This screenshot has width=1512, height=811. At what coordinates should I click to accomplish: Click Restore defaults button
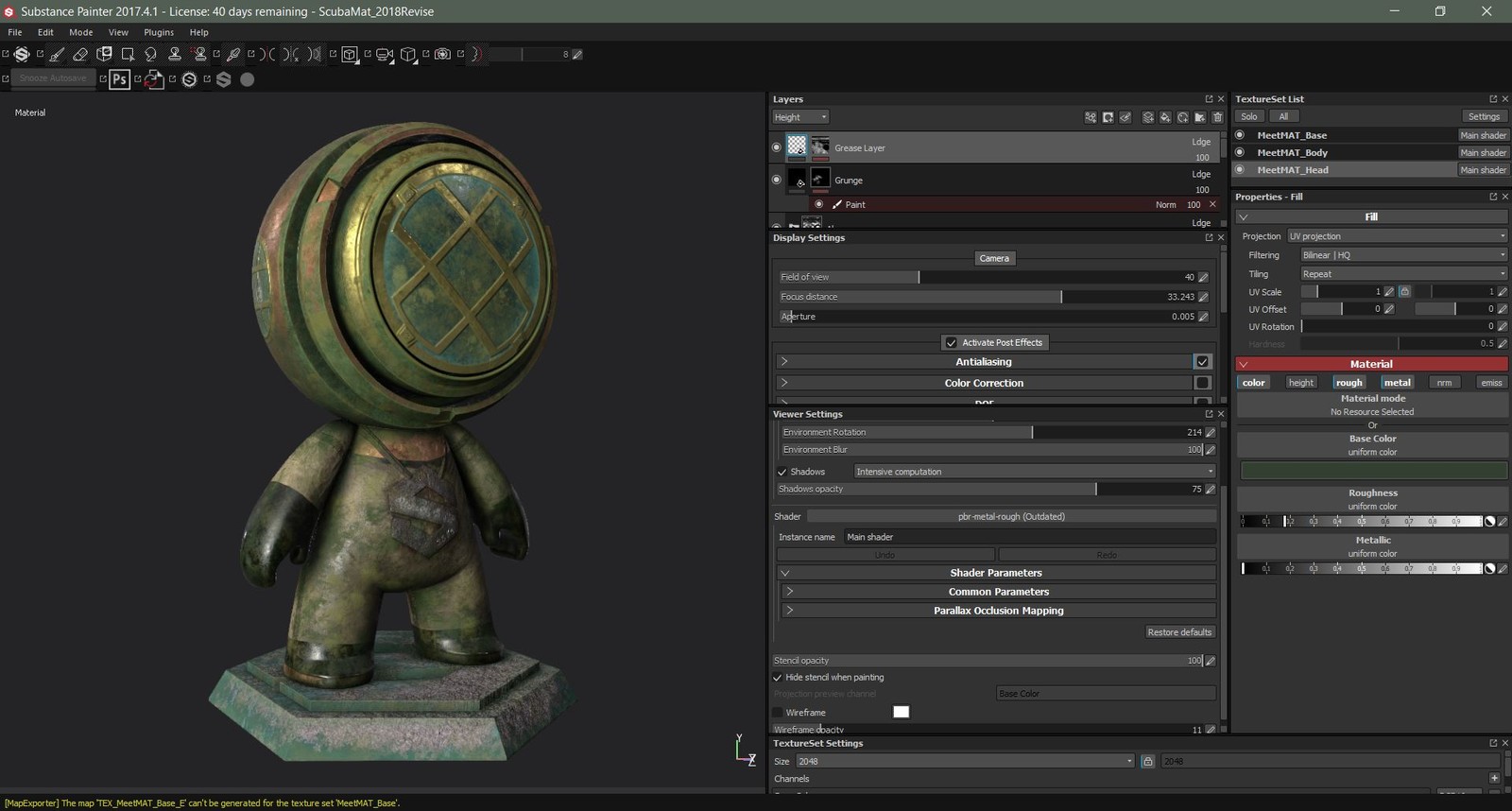click(1179, 632)
